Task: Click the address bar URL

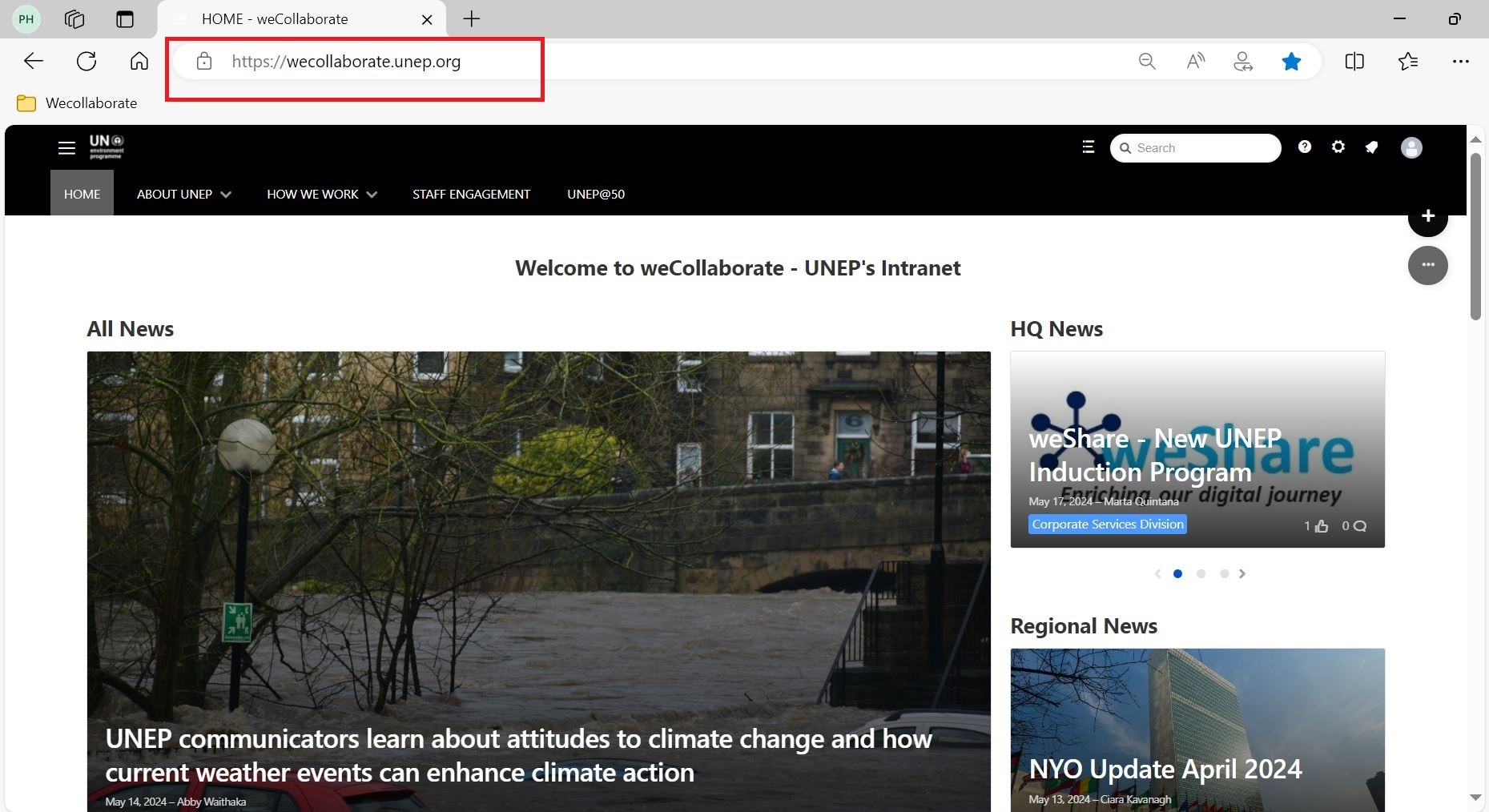Action: coord(346,62)
